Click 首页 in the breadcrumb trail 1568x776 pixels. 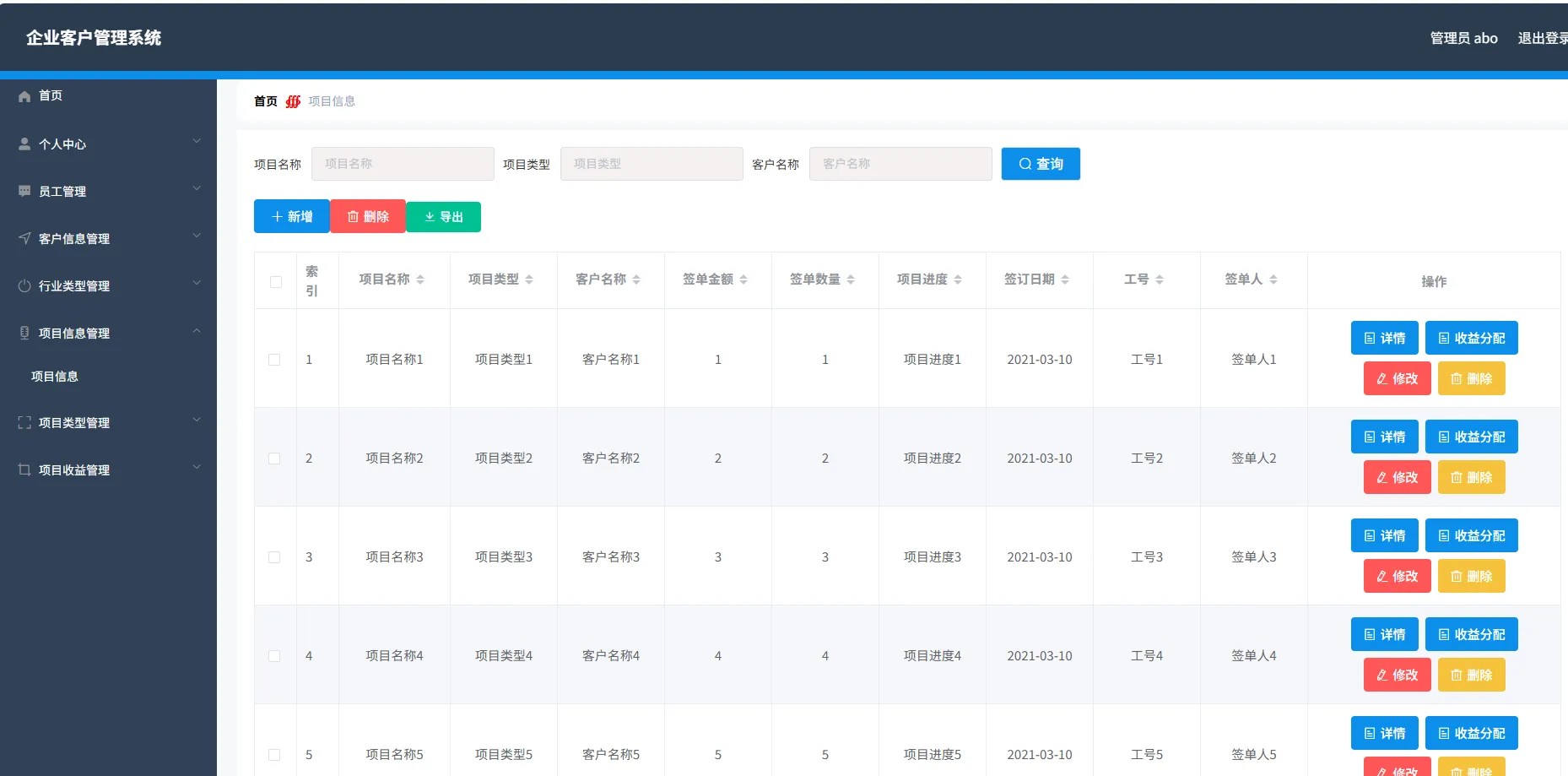tap(264, 101)
